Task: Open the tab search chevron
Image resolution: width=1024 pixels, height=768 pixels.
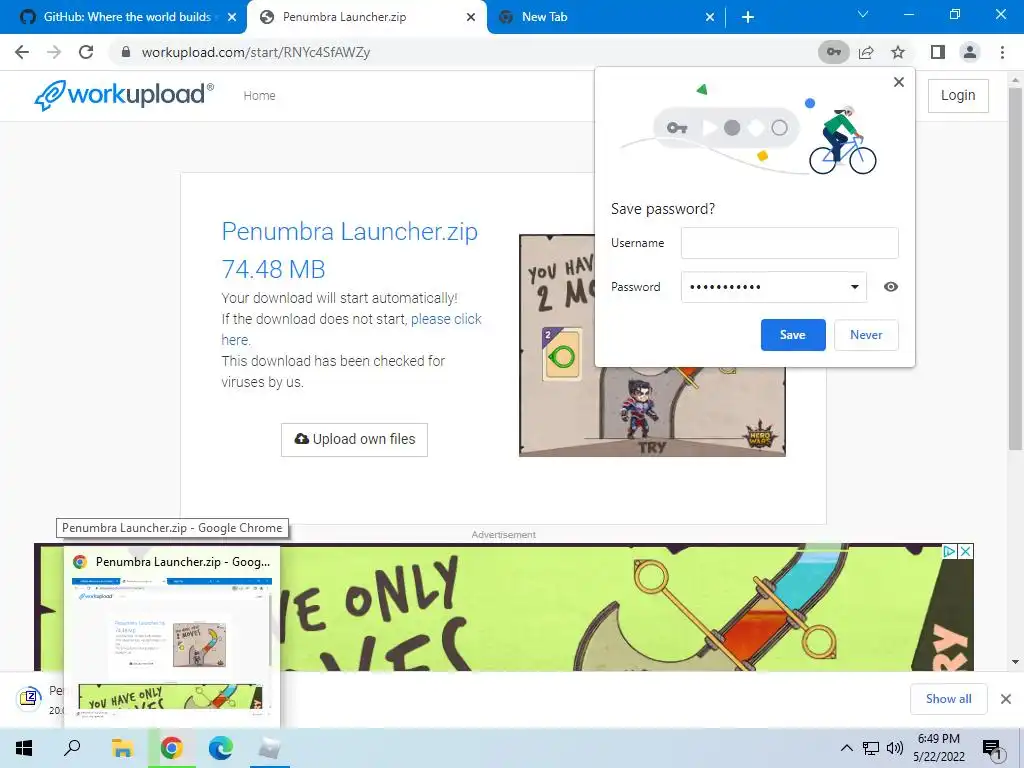Action: [x=863, y=14]
